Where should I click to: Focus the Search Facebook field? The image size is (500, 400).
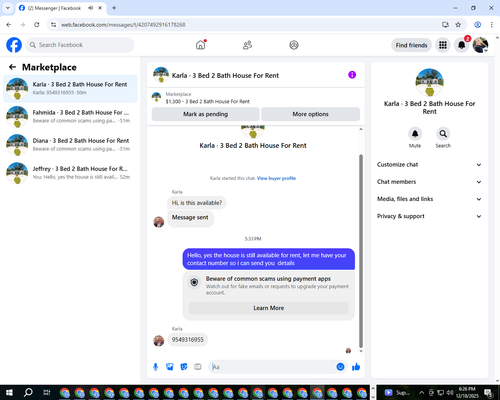[80, 45]
